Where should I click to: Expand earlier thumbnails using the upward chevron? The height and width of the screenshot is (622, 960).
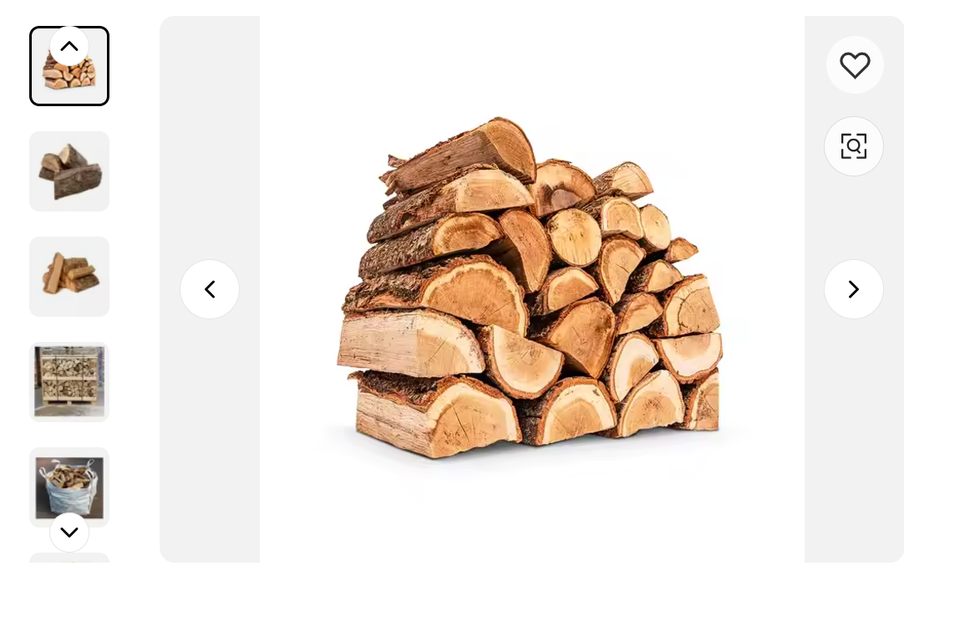click(69, 46)
